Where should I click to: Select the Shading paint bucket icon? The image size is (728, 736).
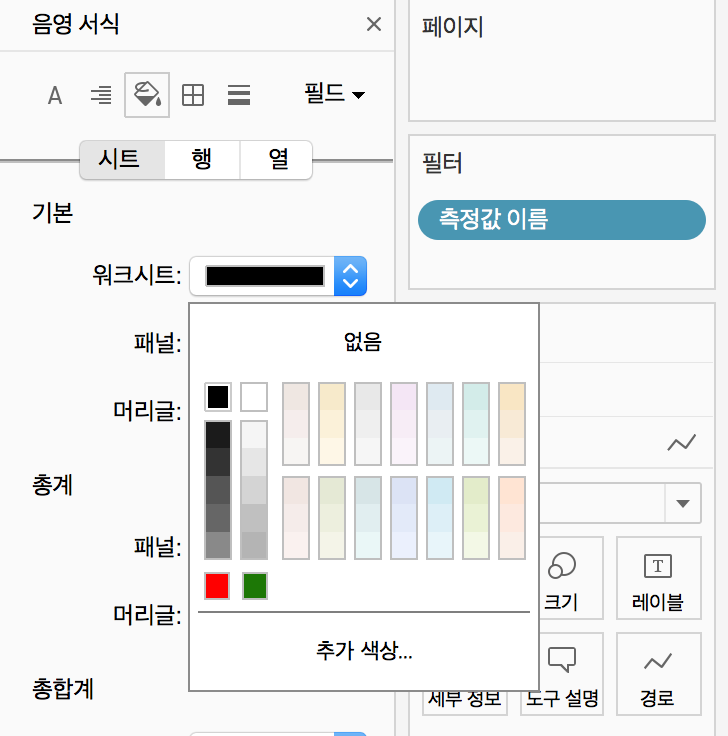147,95
